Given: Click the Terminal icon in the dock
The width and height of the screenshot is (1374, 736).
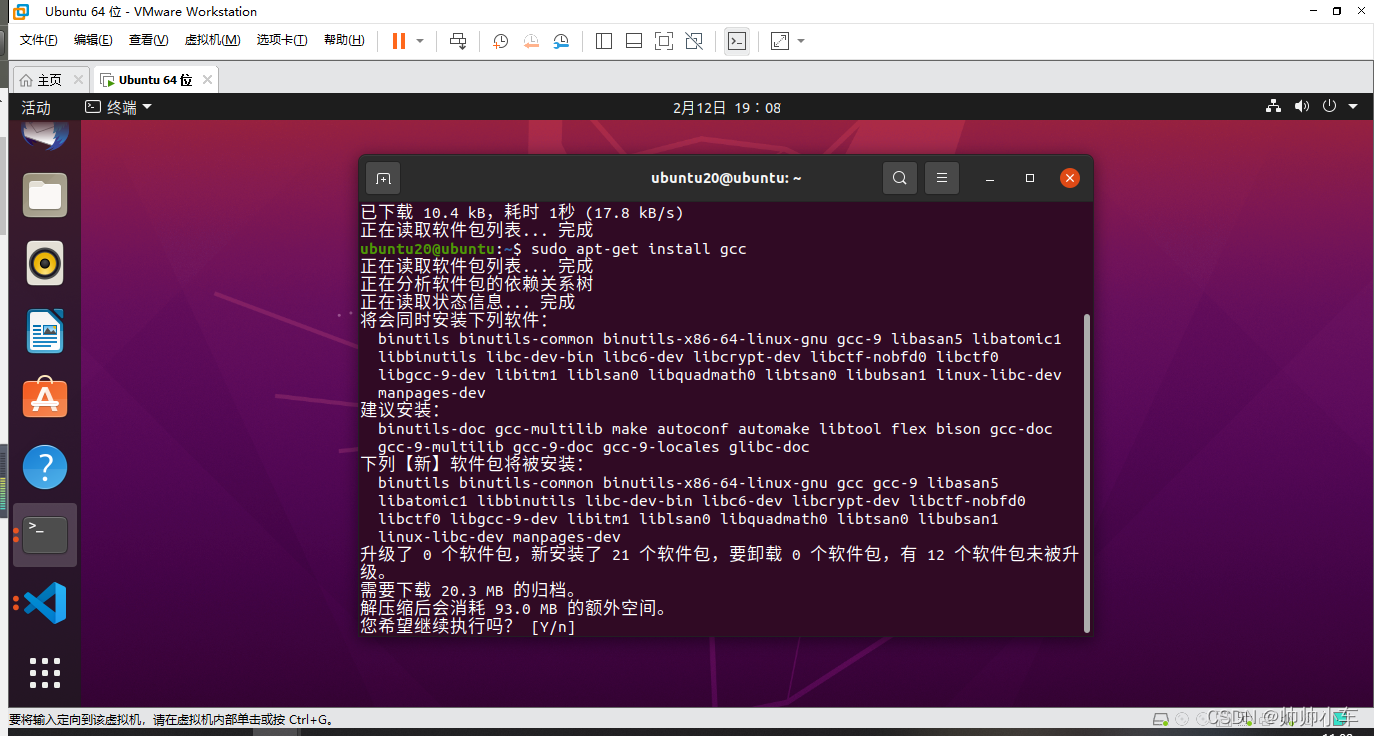Looking at the screenshot, I should click(45, 535).
